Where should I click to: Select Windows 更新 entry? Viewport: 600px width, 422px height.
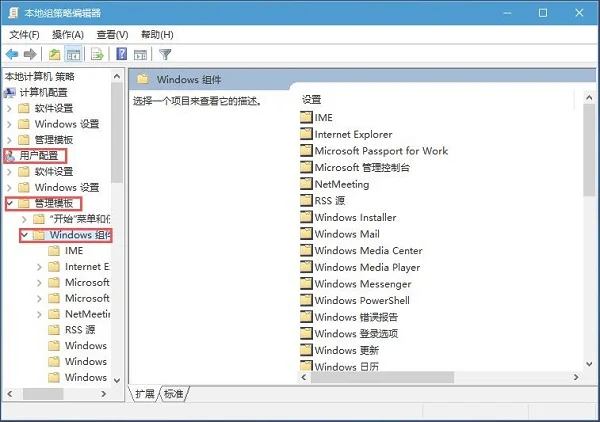347,350
